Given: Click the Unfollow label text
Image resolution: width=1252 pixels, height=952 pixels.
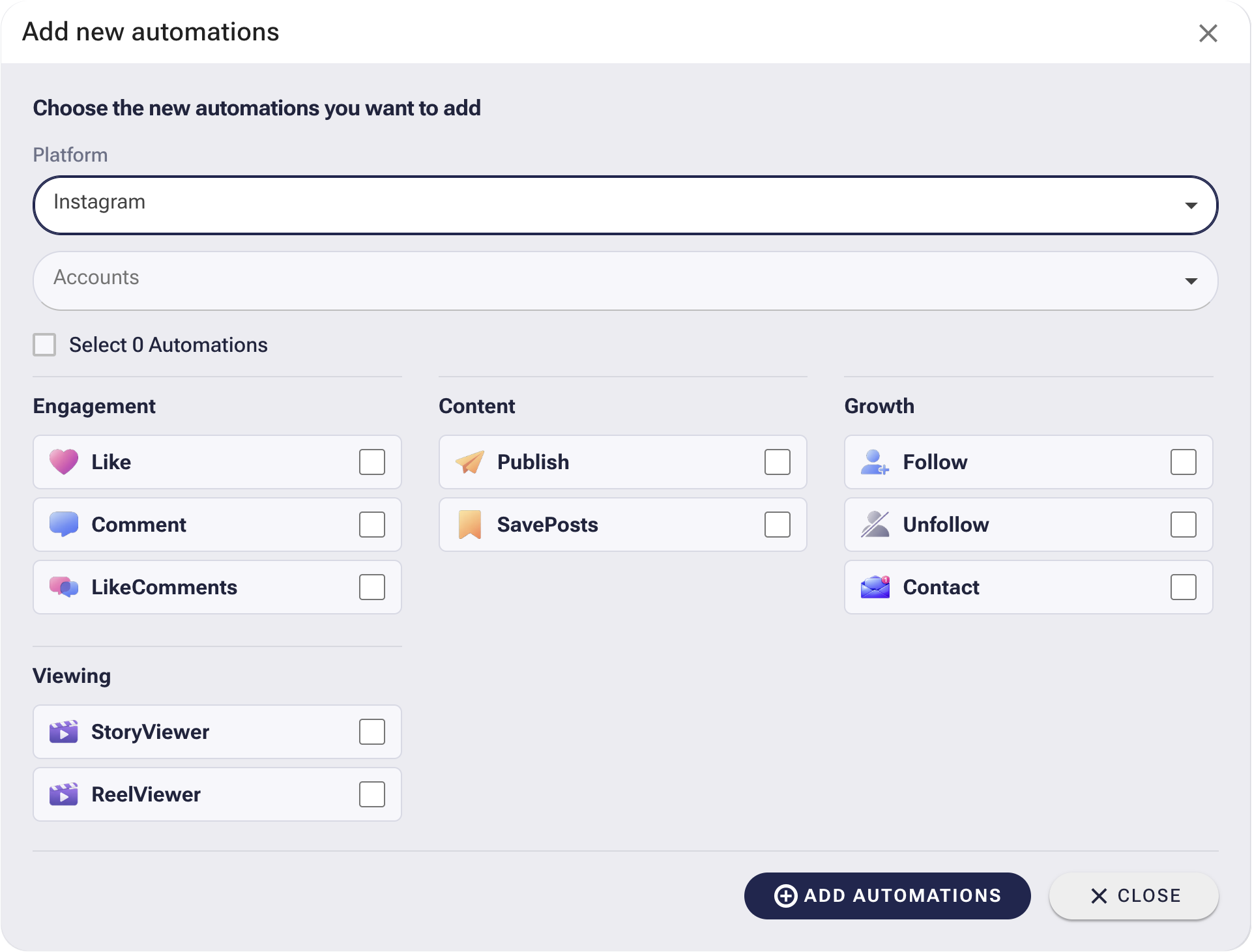Looking at the screenshot, I should pyautogui.click(x=946, y=525).
